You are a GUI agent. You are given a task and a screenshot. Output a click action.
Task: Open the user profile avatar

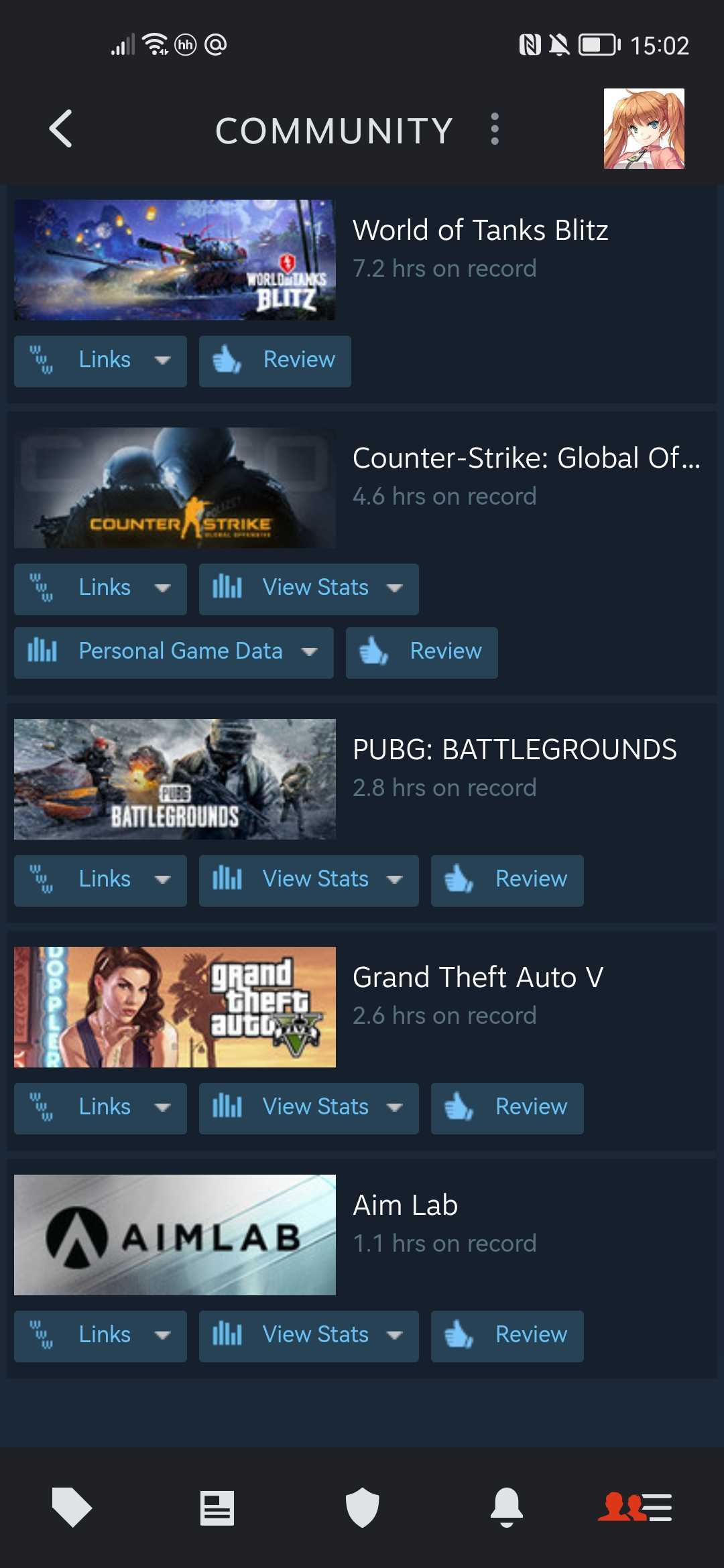[644, 129]
